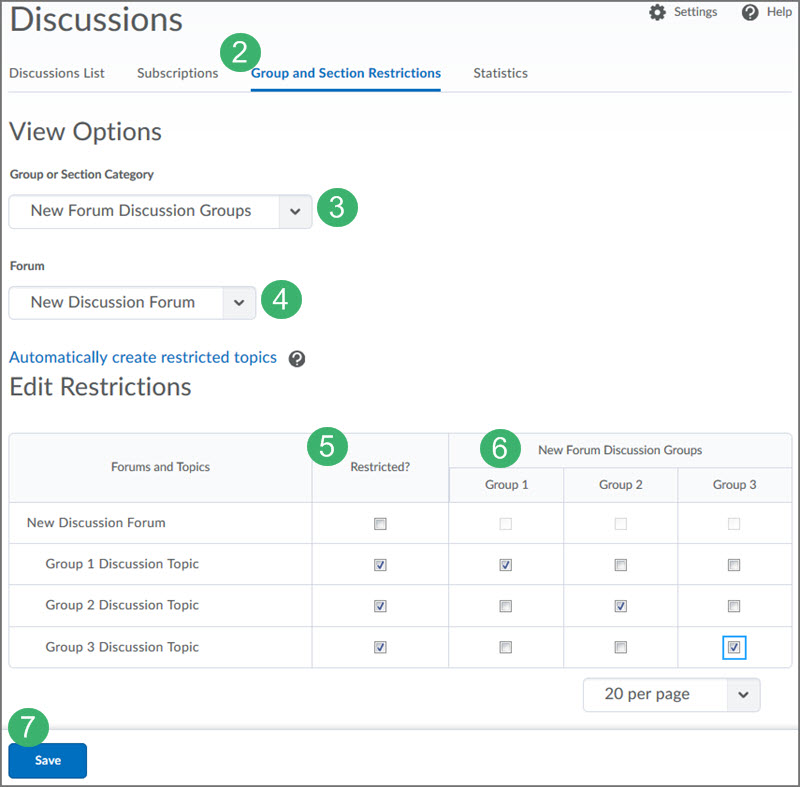
Task: Click the Help question mark icon
Action: [749, 12]
